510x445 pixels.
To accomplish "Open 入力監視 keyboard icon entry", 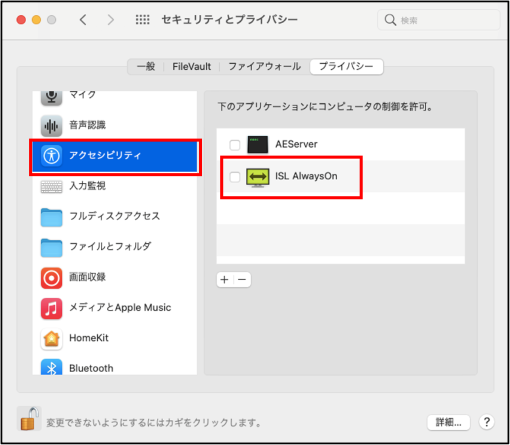I will tap(51, 186).
